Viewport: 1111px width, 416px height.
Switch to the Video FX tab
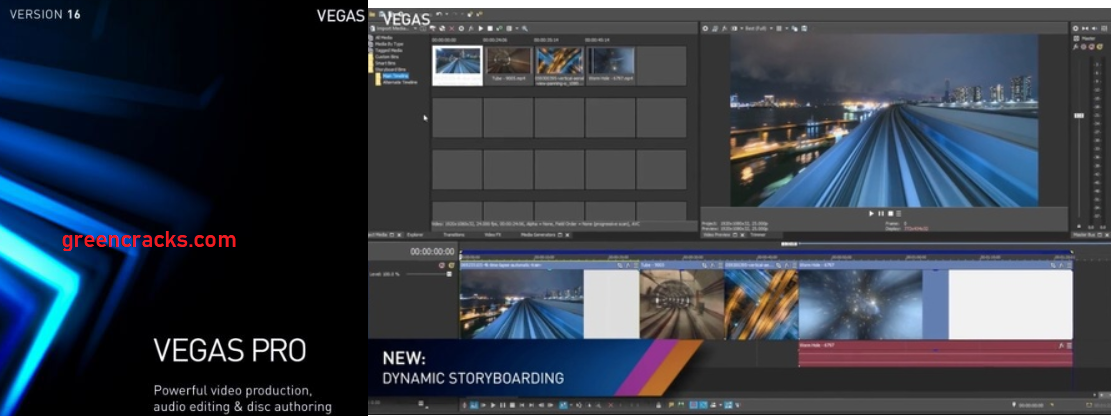pyautogui.click(x=492, y=235)
